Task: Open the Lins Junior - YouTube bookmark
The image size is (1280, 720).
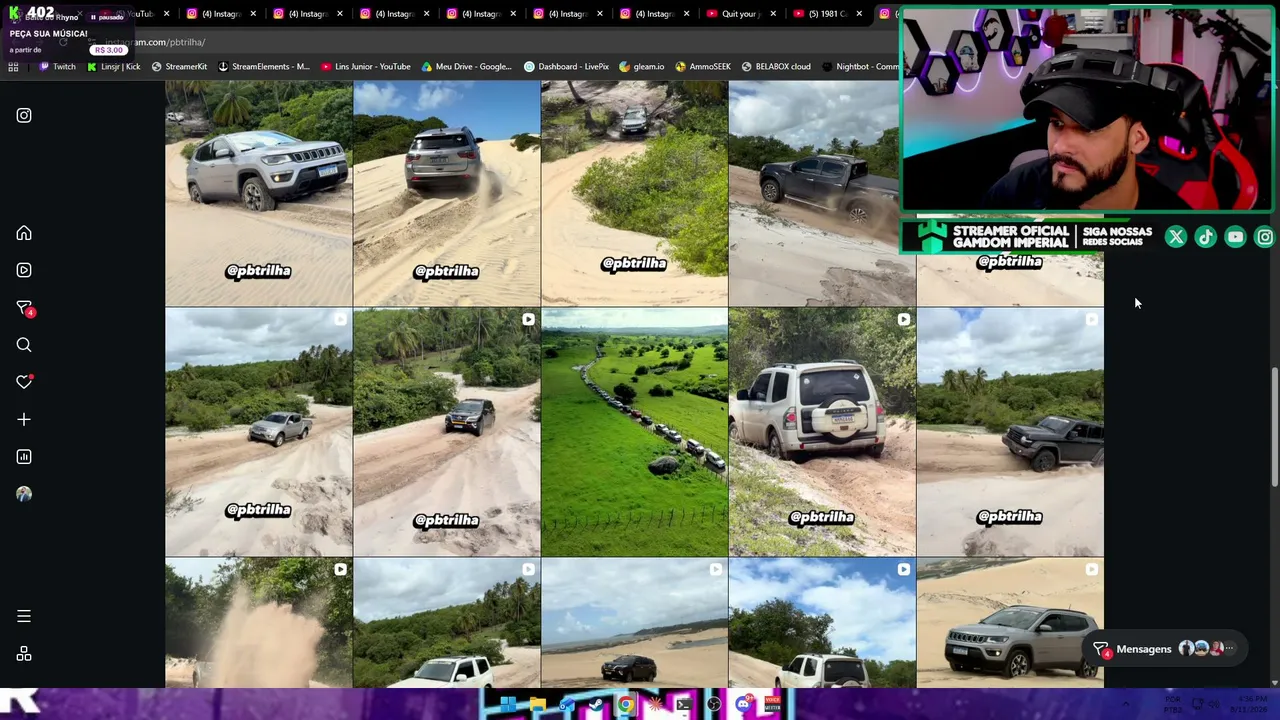Action: [x=366, y=67]
